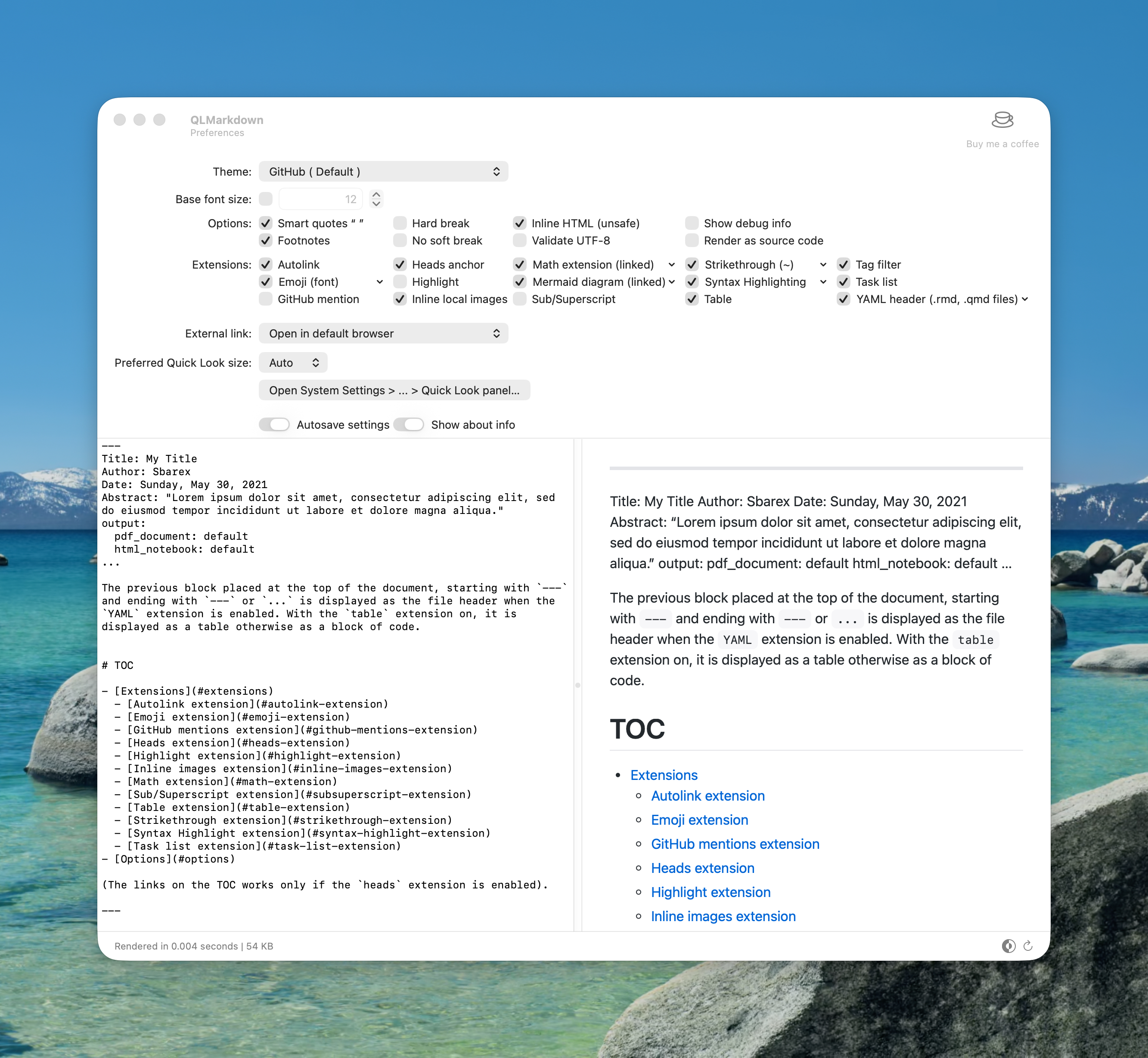This screenshot has width=1148, height=1058.
Task: Click Open System Settings Quick Look panel button
Action: pos(394,390)
